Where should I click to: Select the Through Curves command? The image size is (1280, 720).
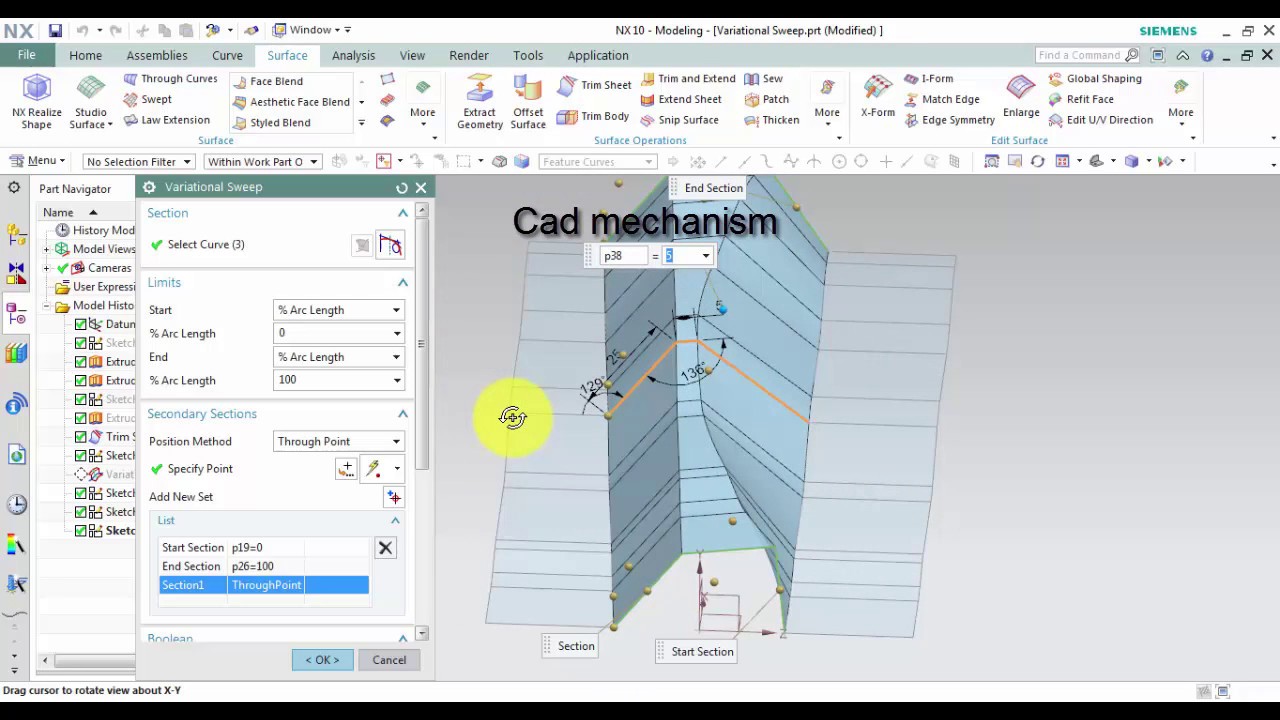(170, 79)
